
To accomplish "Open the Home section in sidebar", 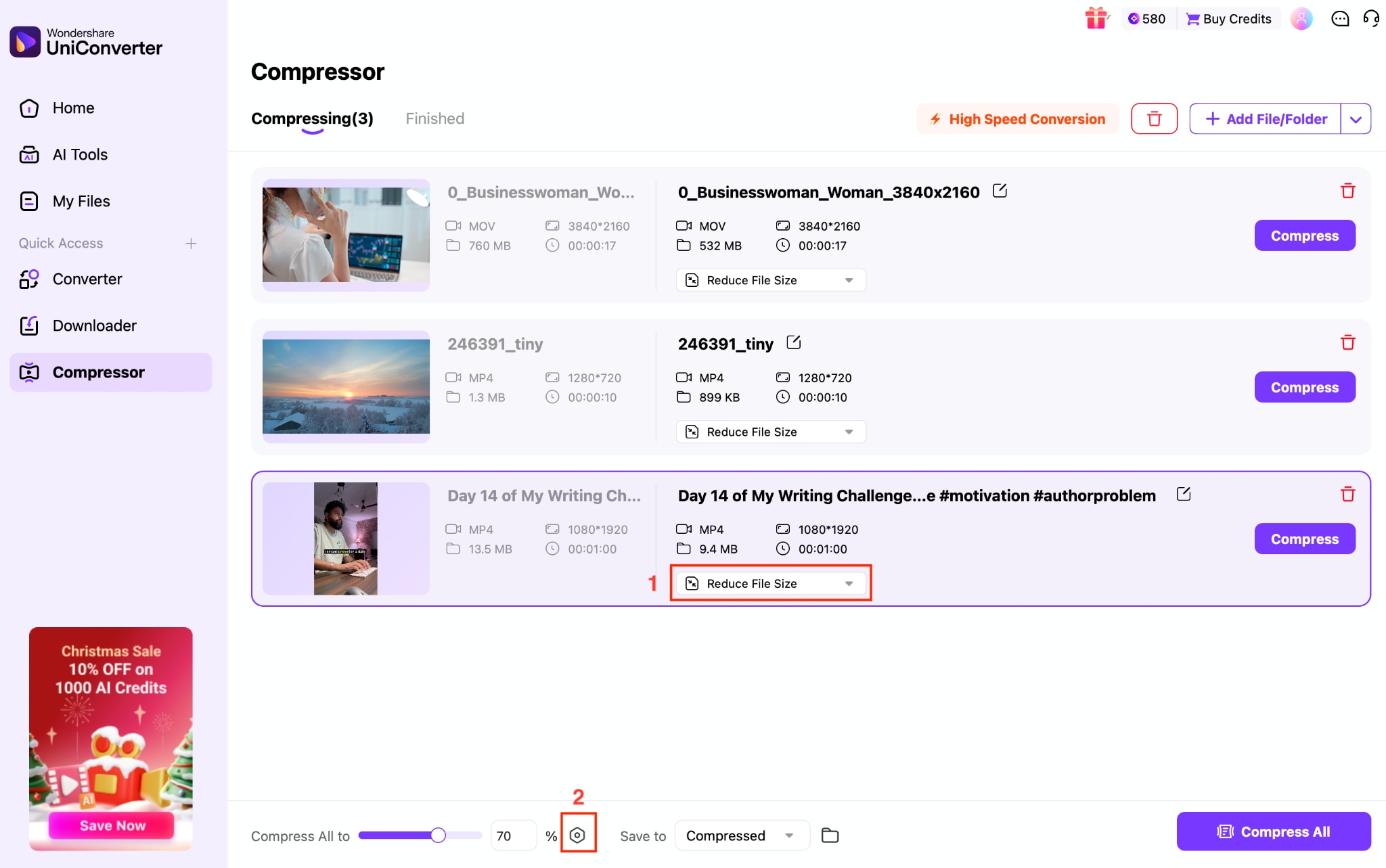I will pos(72,108).
